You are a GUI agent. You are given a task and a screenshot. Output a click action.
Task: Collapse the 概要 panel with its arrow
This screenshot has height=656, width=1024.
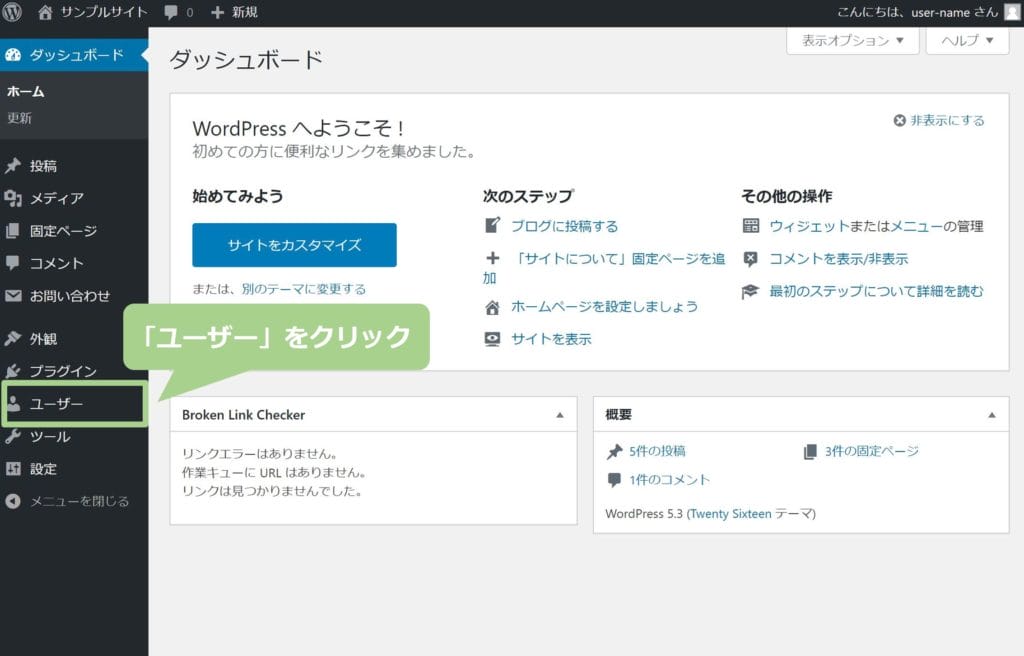tap(992, 415)
